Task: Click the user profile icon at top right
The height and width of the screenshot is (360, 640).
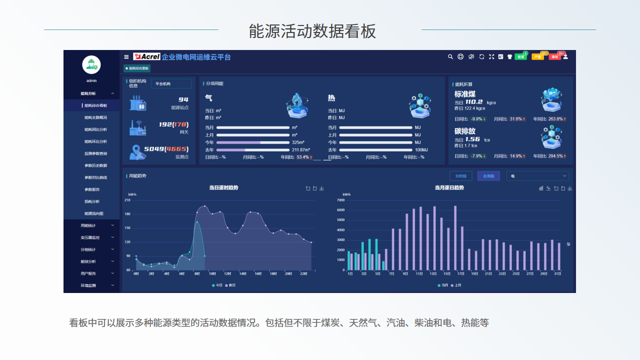Action: click(566, 57)
